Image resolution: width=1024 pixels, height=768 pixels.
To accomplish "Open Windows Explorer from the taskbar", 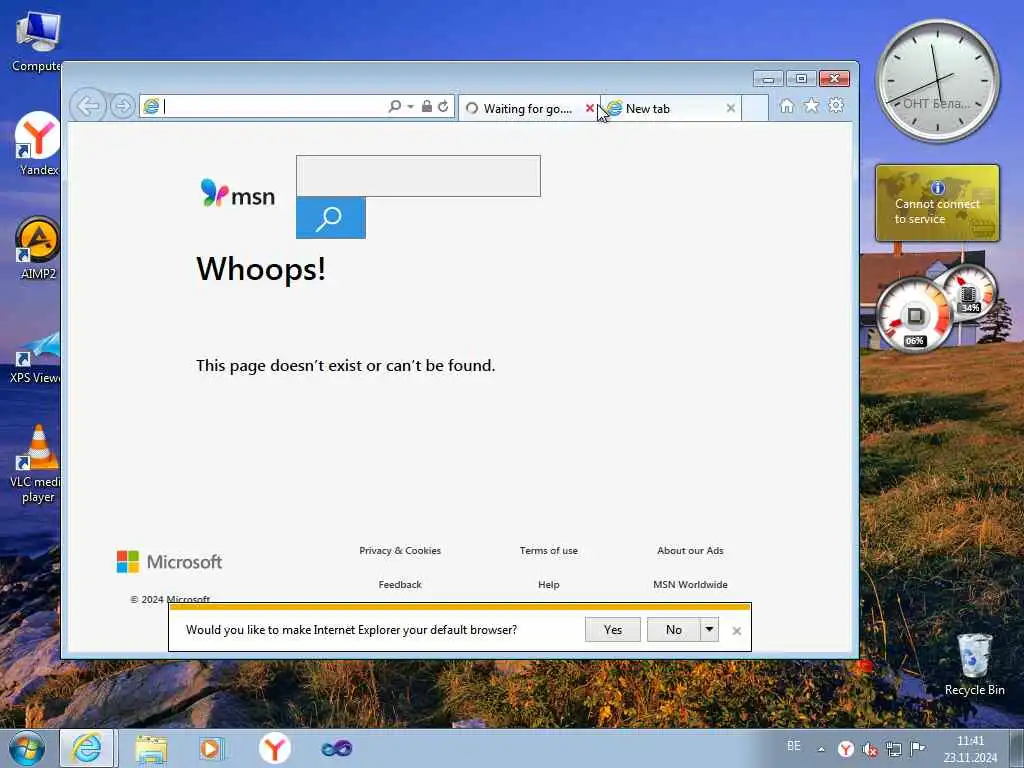I will tap(152, 749).
